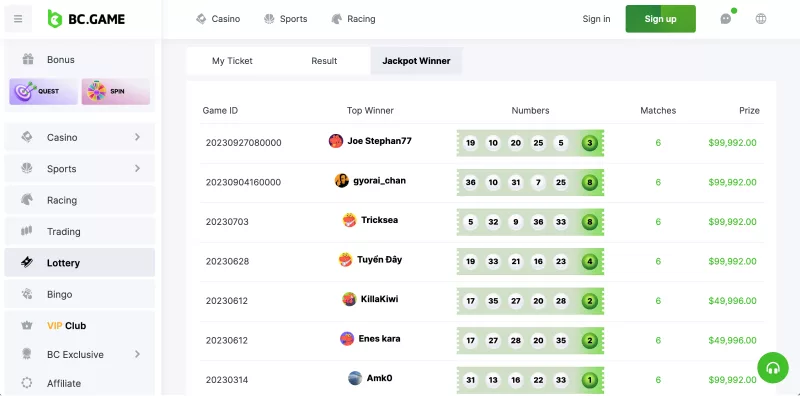Viewport: 800px width, 396px height.
Task: Click the BC.GAME logo
Action: pyautogui.click(x=86, y=19)
